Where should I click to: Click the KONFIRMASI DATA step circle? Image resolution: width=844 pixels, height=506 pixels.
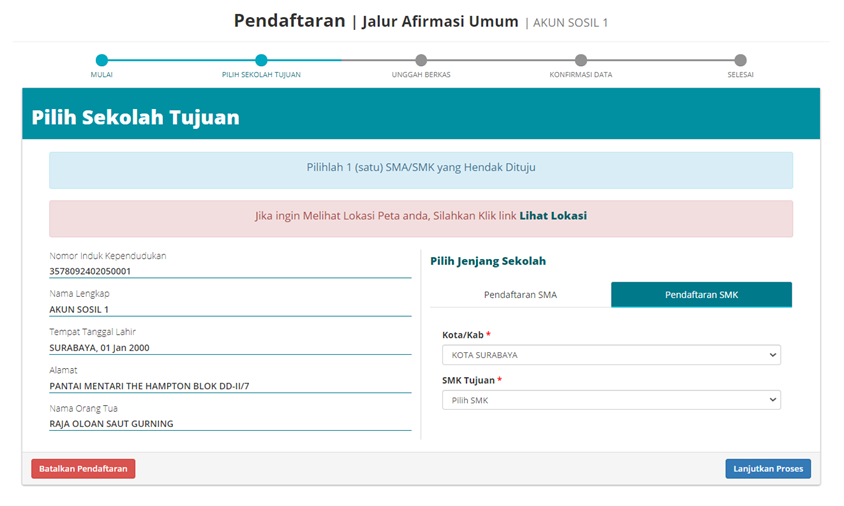coord(581,60)
